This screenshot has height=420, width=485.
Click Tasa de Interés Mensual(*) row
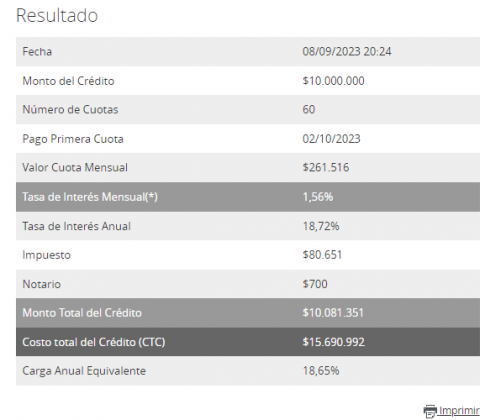248,197
